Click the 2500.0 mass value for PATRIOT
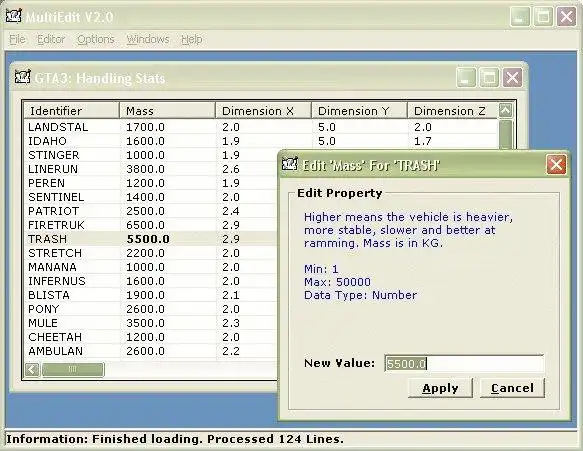Screen dimensions: 583x451 pyautogui.click(x=145, y=211)
